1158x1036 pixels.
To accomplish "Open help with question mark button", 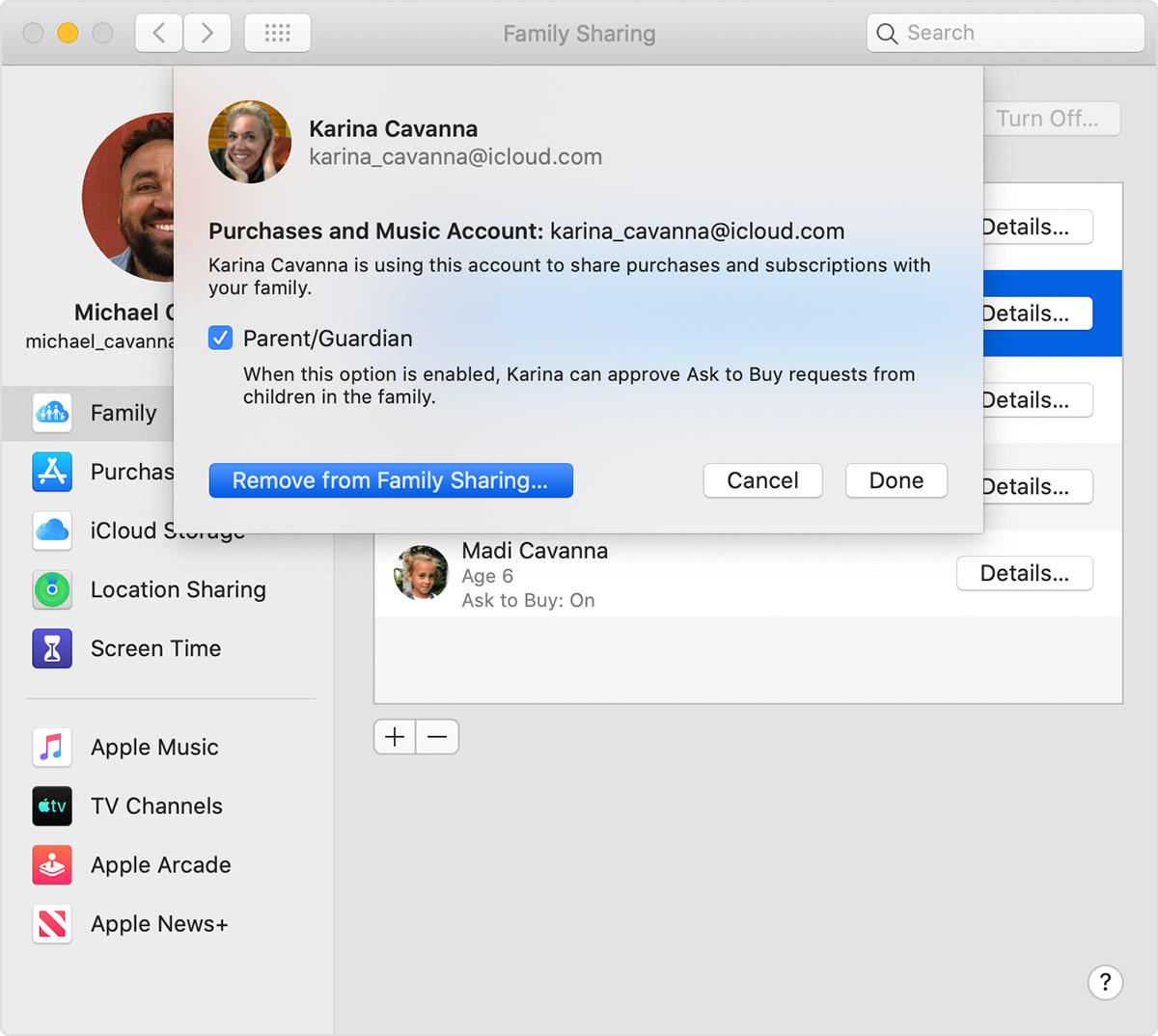I will [x=1105, y=982].
